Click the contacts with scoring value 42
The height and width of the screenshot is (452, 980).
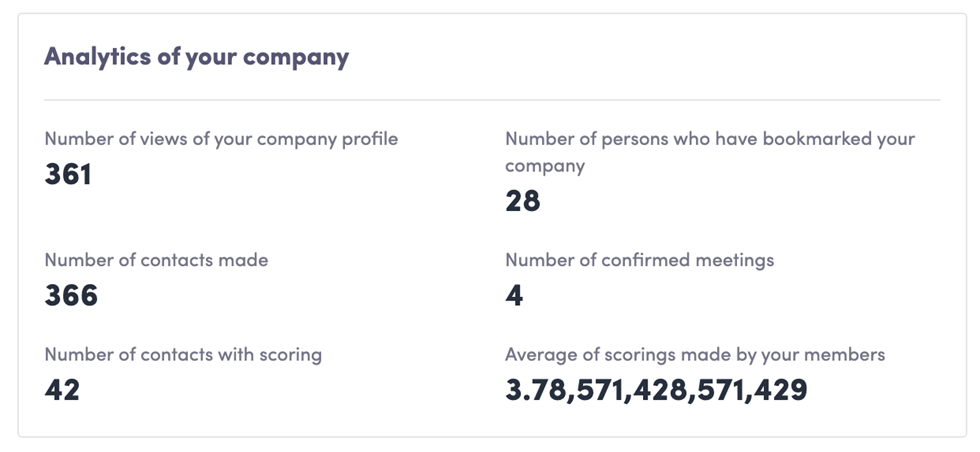point(62,390)
